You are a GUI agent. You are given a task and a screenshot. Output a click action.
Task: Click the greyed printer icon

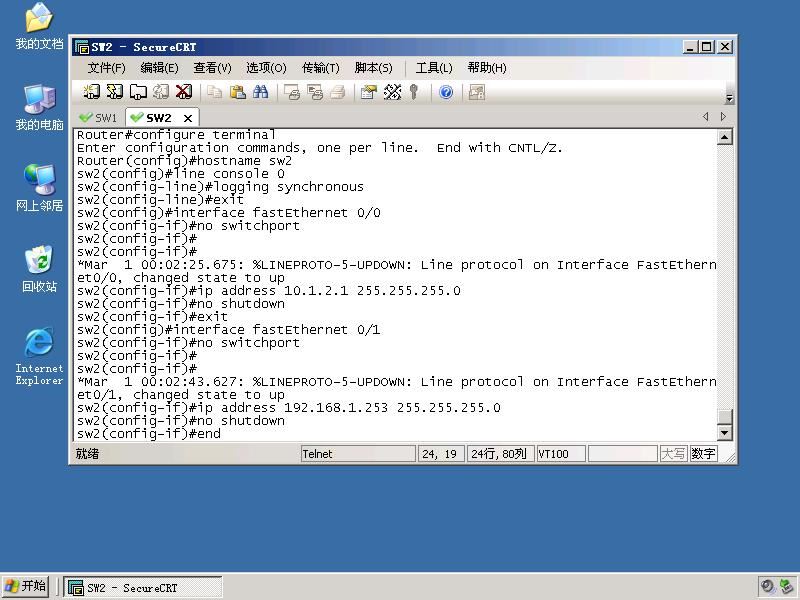point(338,92)
